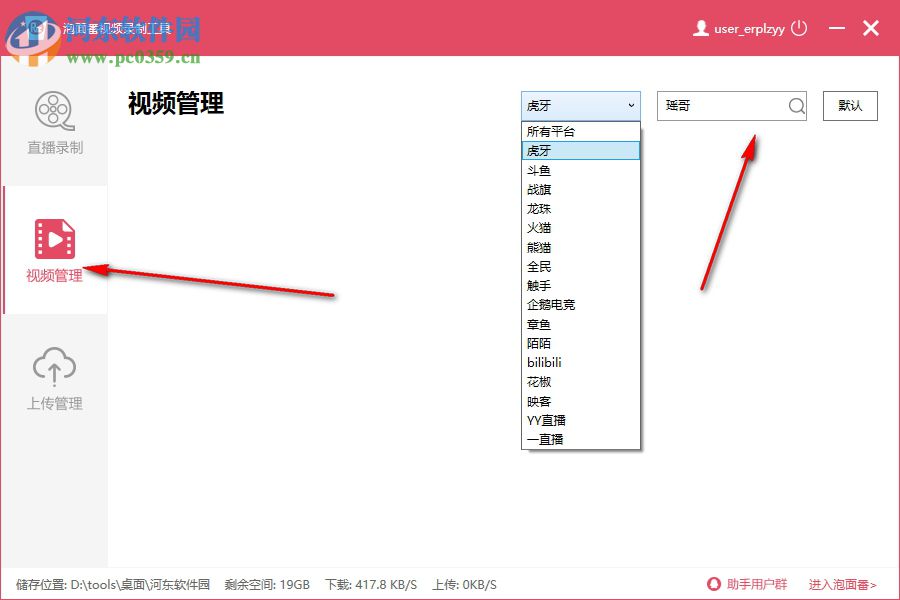900x600 pixels.
Task: Select 斗鱼 from the platform list
Action: [540, 169]
